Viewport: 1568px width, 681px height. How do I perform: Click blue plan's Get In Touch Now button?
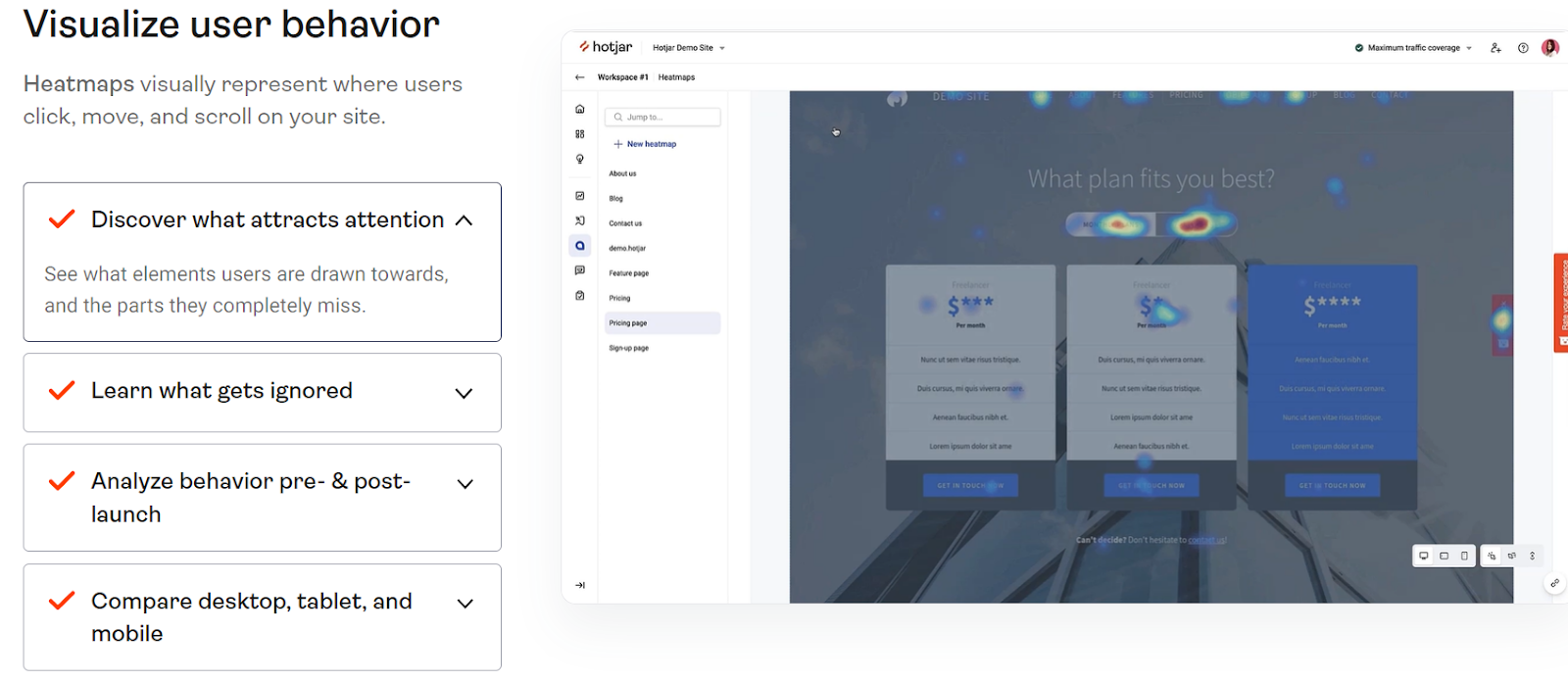[x=1333, y=485]
